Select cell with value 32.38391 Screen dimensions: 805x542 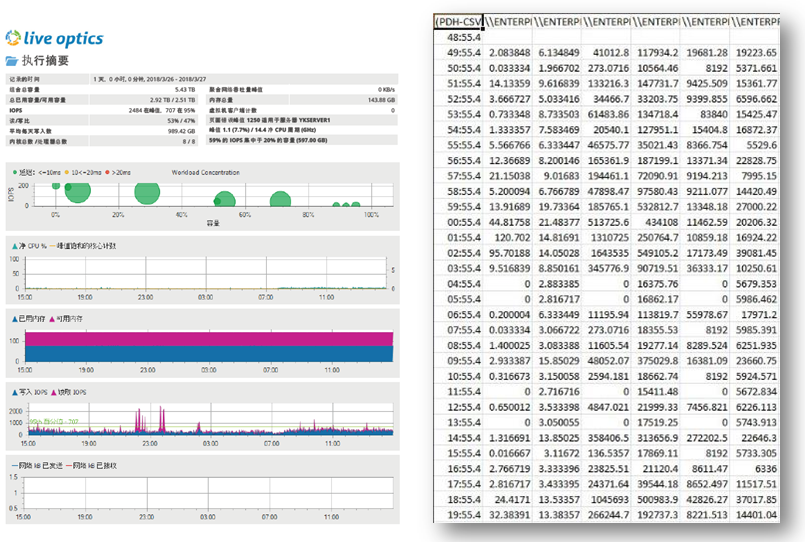[x=508, y=515]
